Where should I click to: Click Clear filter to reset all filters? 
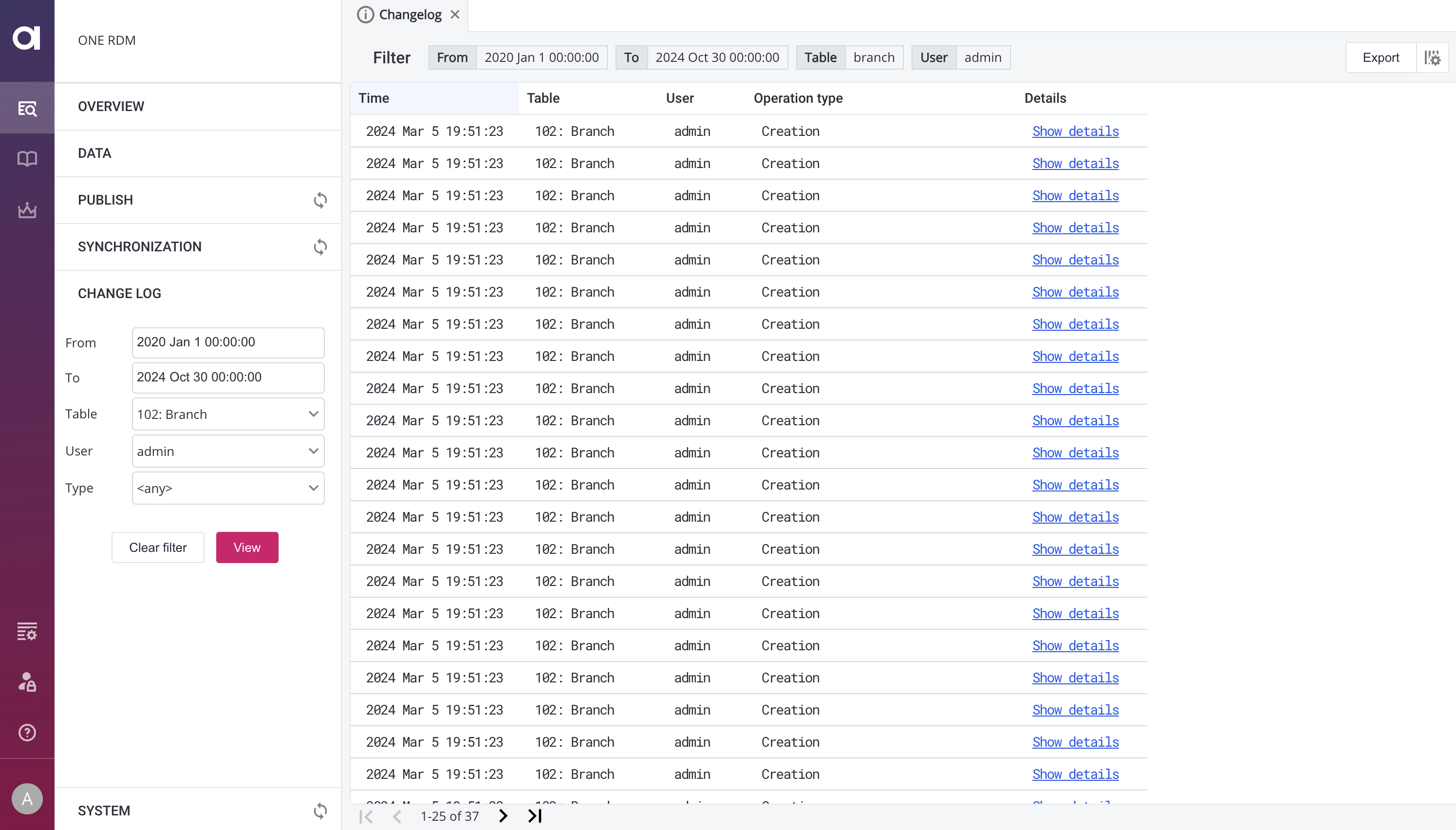tap(157, 547)
